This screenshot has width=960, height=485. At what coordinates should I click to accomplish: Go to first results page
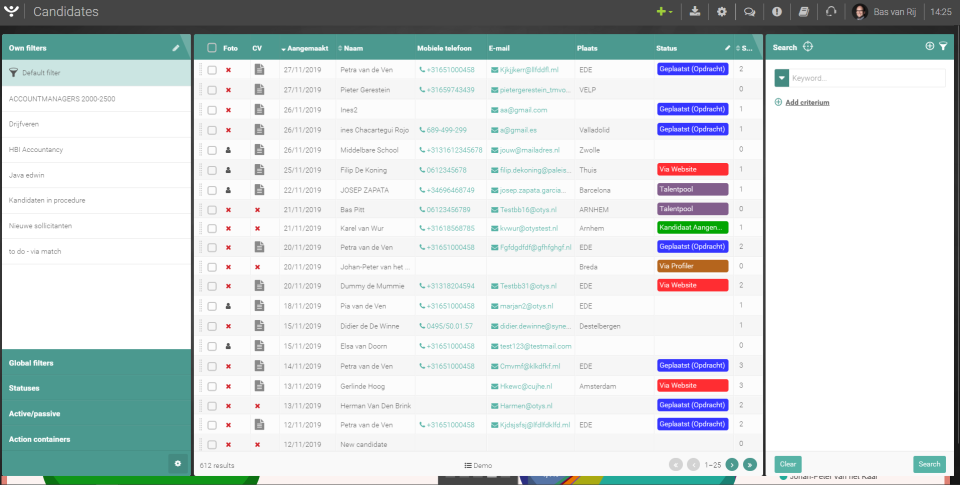pyautogui.click(x=675, y=465)
